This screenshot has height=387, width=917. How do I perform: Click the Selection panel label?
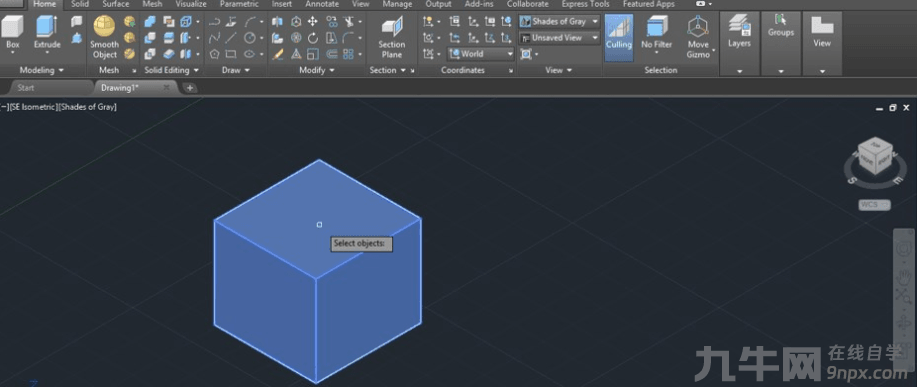(660, 70)
